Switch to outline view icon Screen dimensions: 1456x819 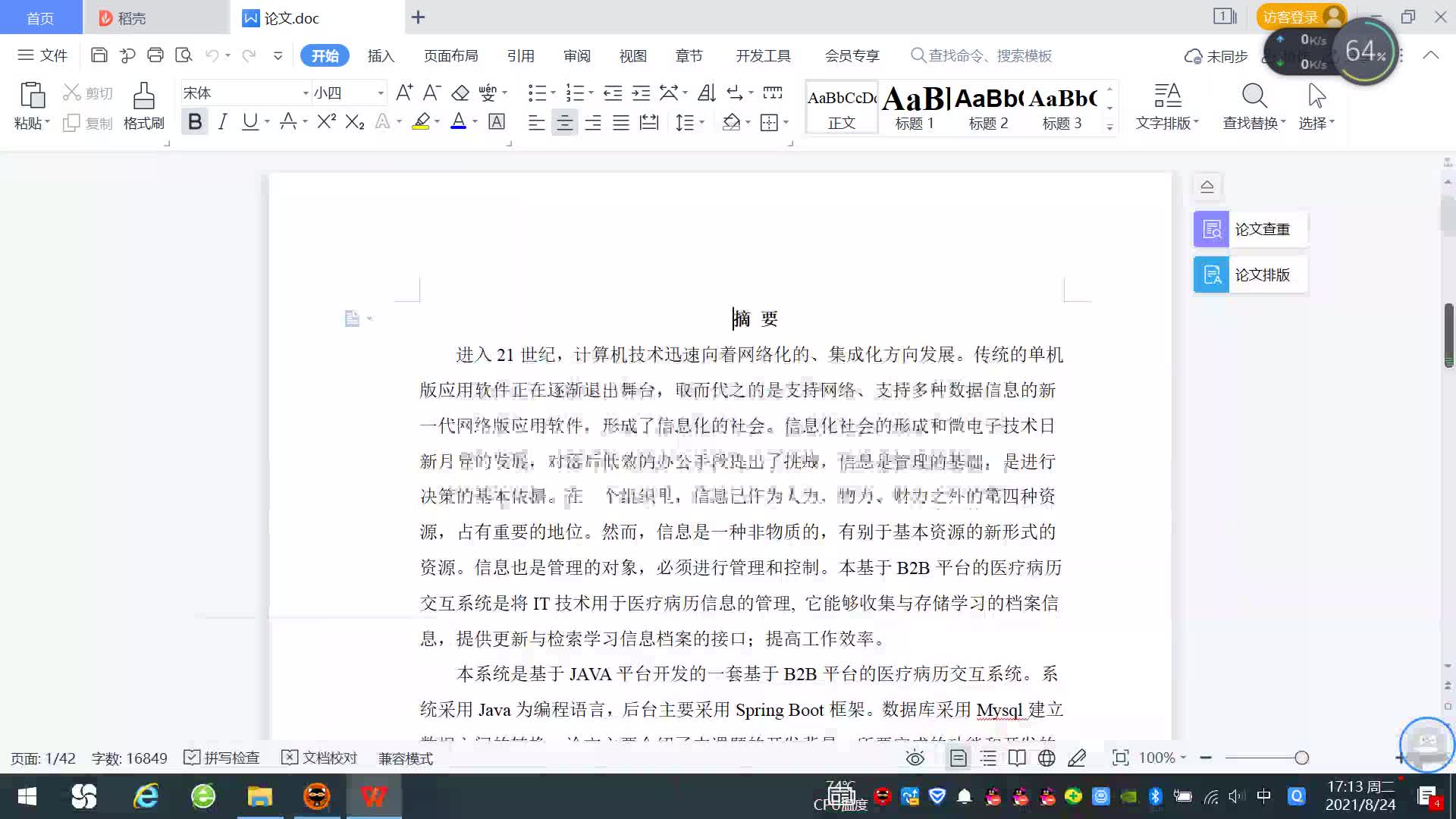988,758
